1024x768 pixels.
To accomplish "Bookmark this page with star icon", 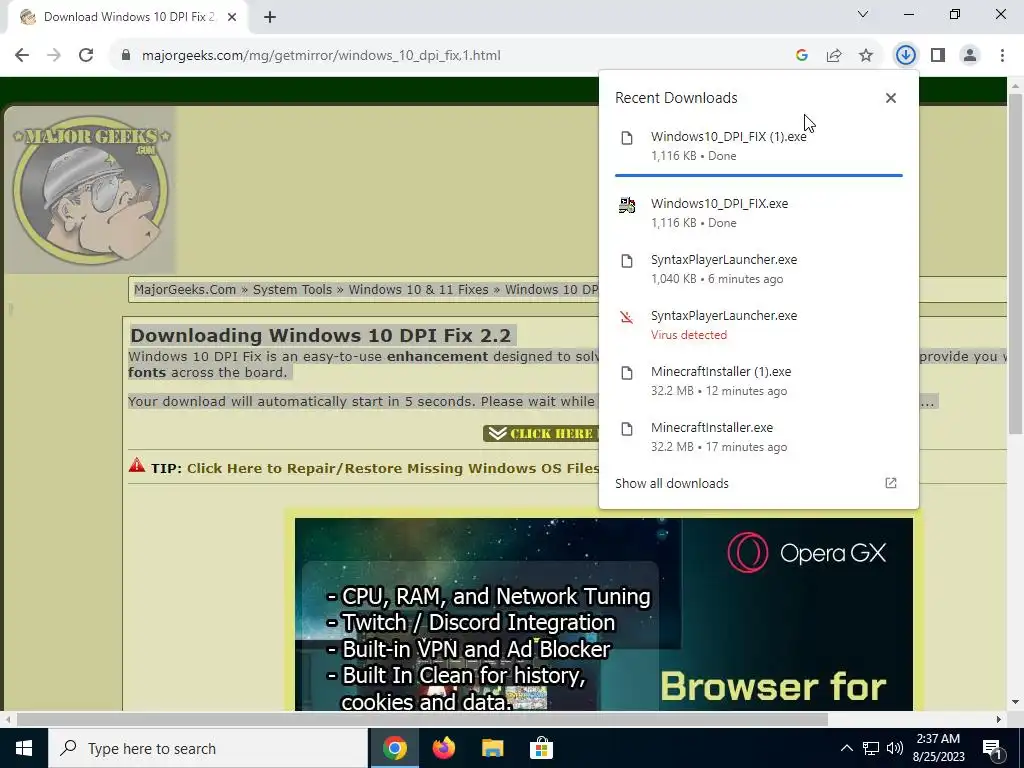I will click(x=866, y=56).
